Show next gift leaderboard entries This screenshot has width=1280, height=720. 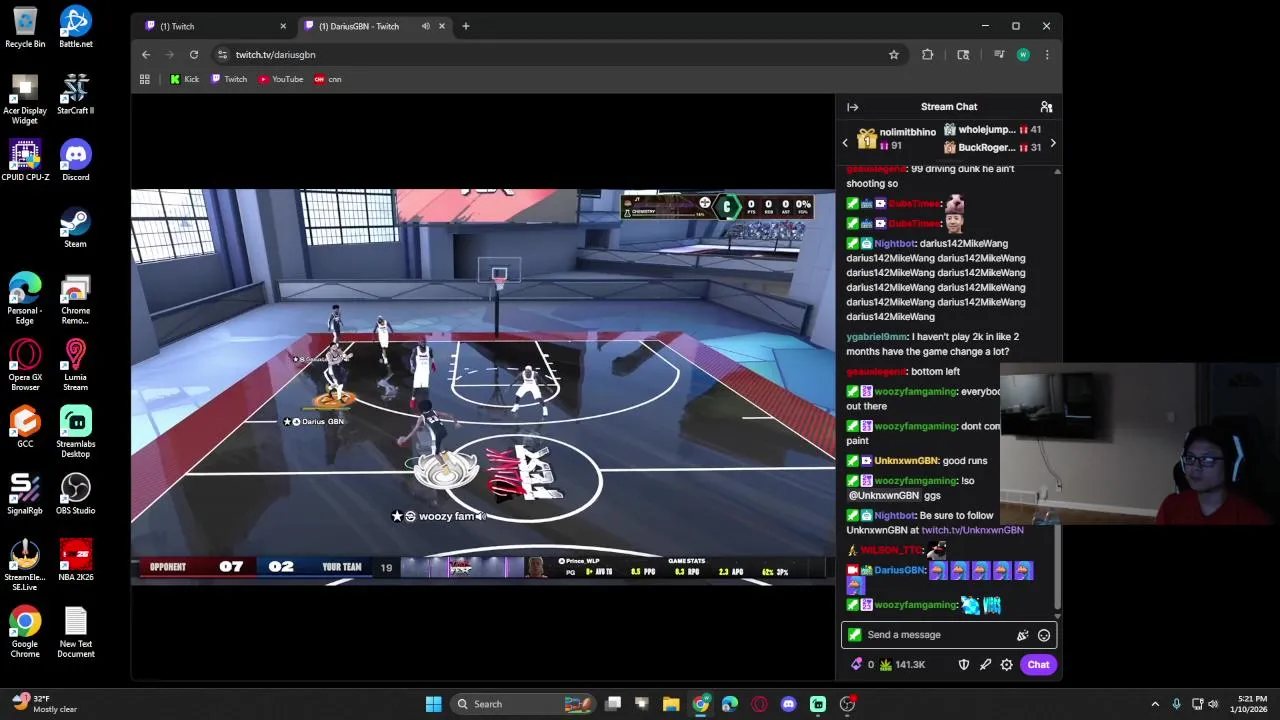[1052, 144]
